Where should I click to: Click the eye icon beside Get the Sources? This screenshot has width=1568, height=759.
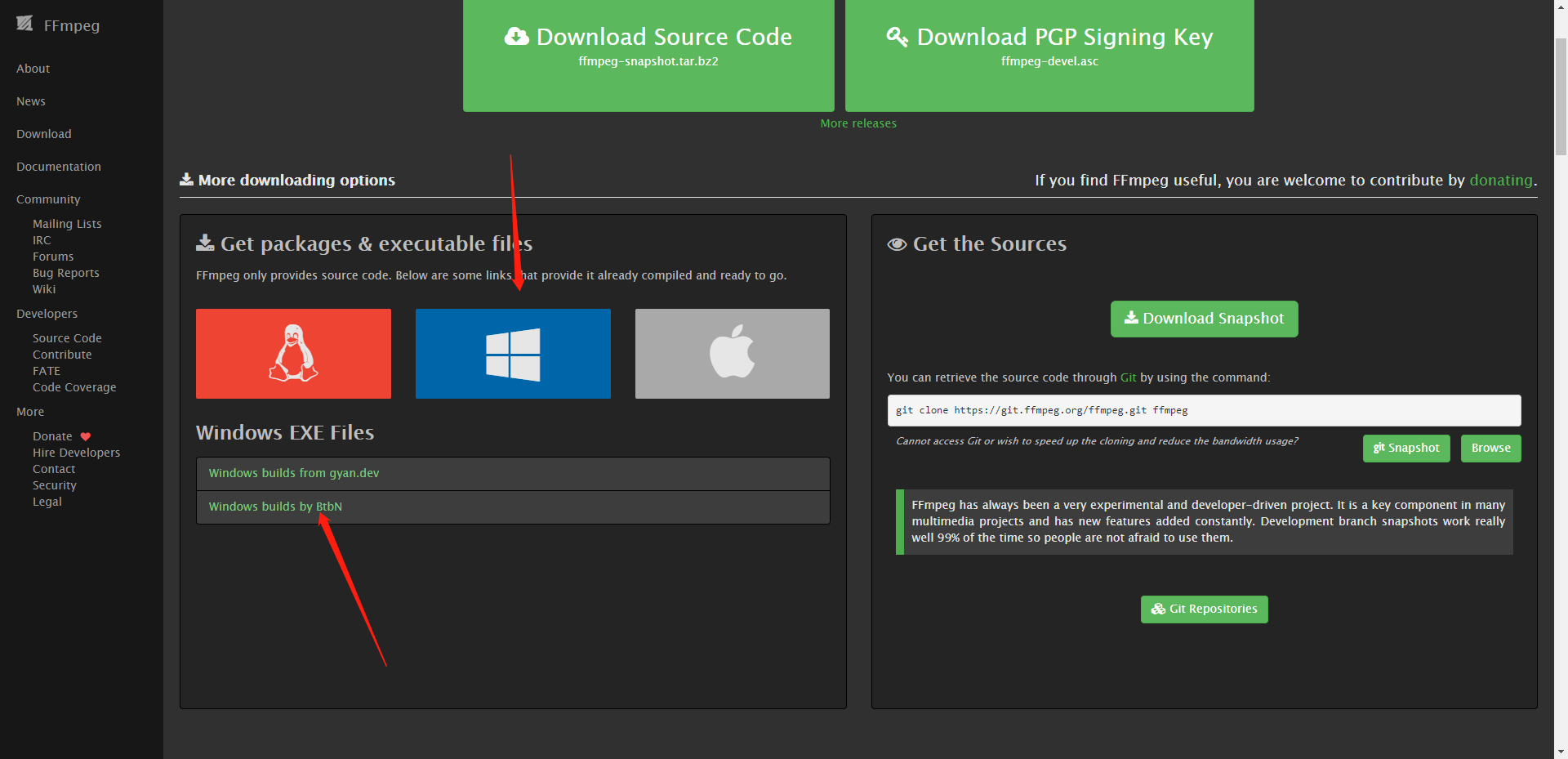click(x=897, y=244)
